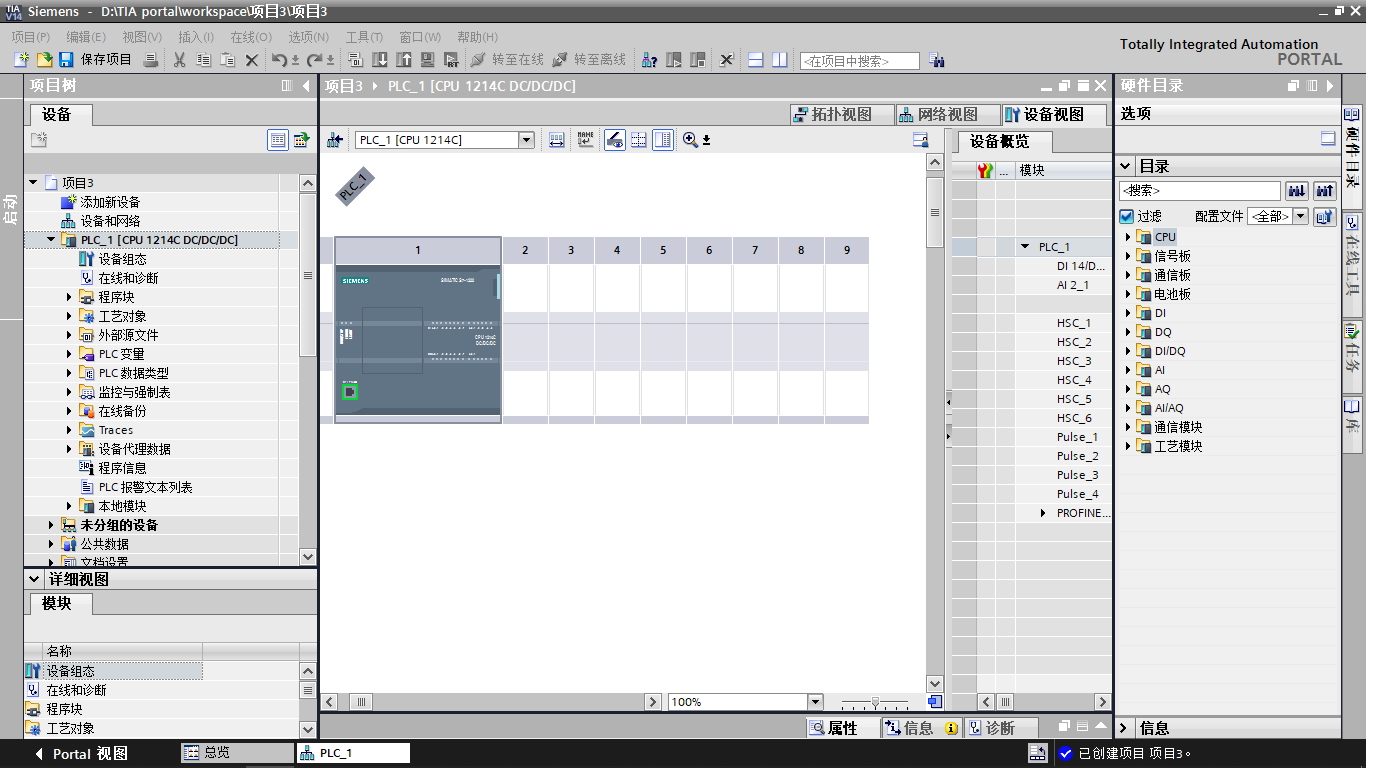
Task: Click the Device configuration icon in tree
Action: 87,259
